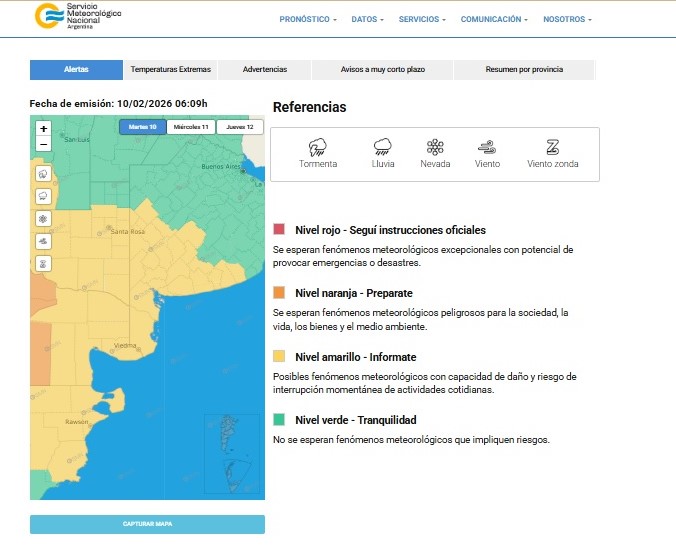Zoom in on the alerts map
Viewport: 676px width, 546px height.
pyautogui.click(x=43, y=128)
